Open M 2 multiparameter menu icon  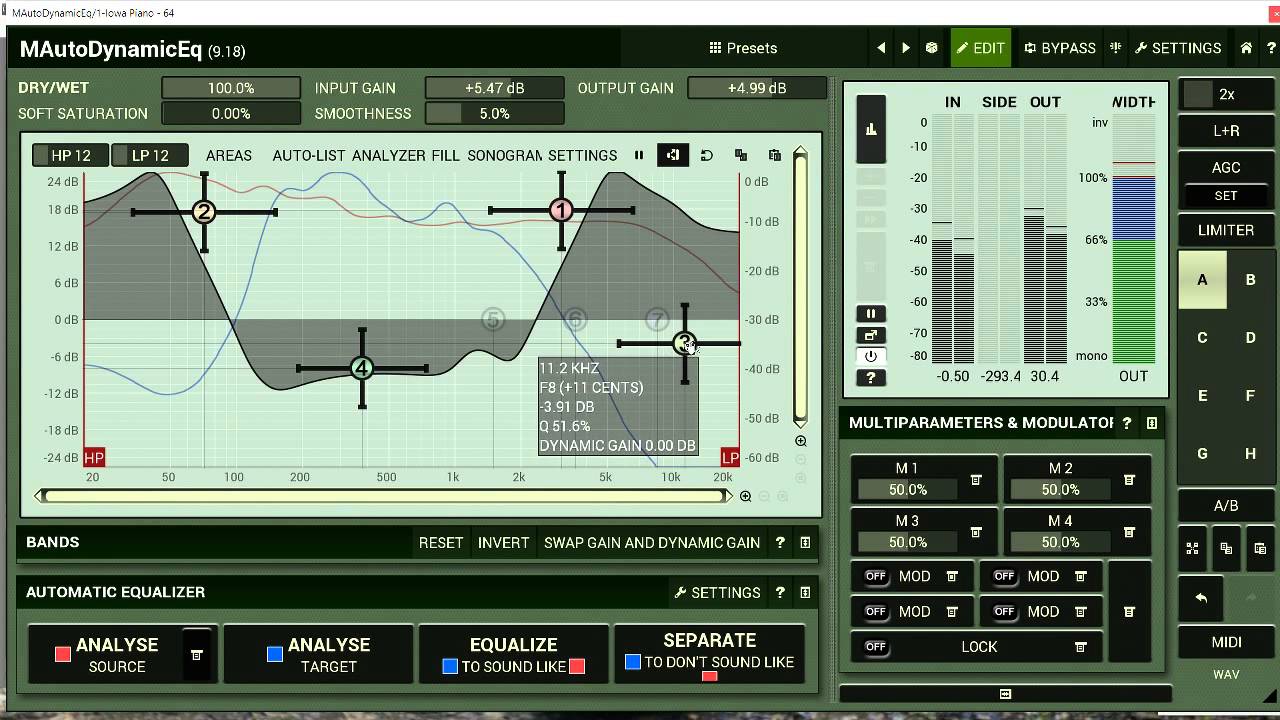coord(1129,480)
